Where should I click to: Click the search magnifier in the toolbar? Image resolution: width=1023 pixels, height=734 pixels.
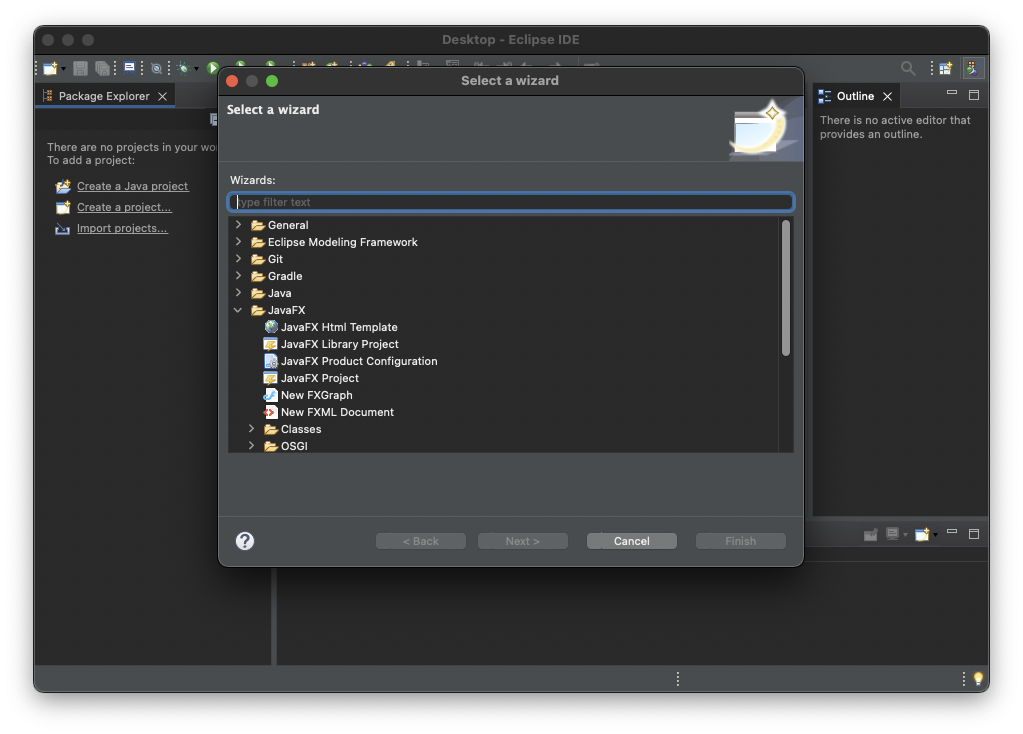click(908, 68)
